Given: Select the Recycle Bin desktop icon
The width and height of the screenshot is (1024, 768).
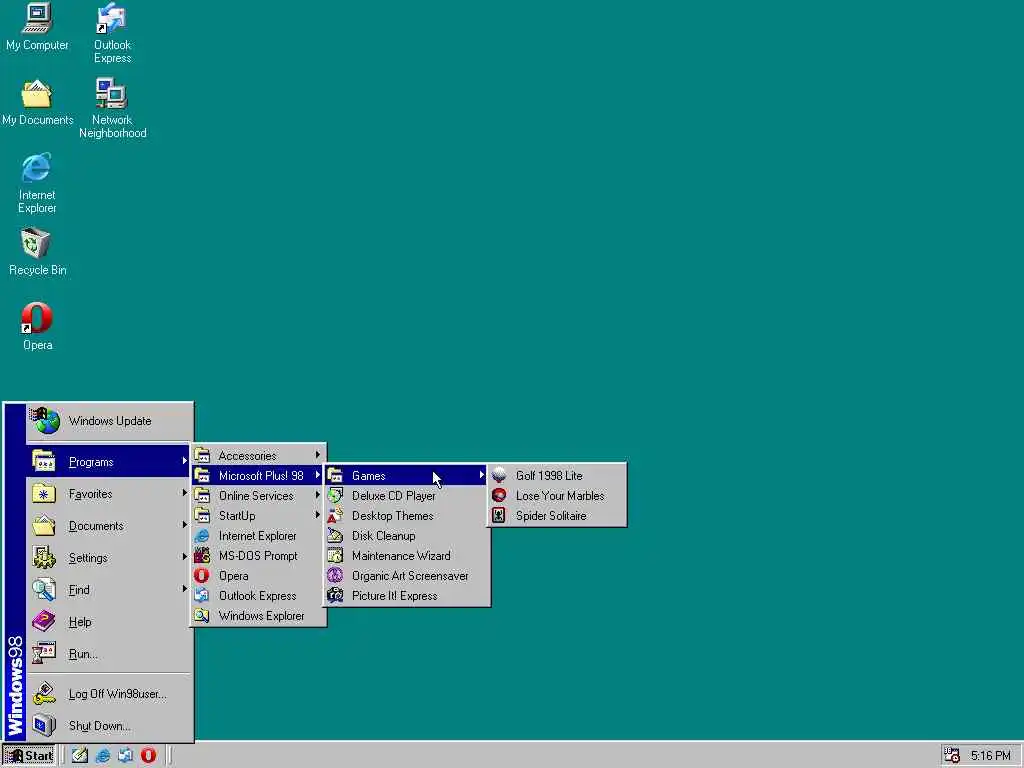Looking at the screenshot, I should pyautogui.click(x=37, y=251).
